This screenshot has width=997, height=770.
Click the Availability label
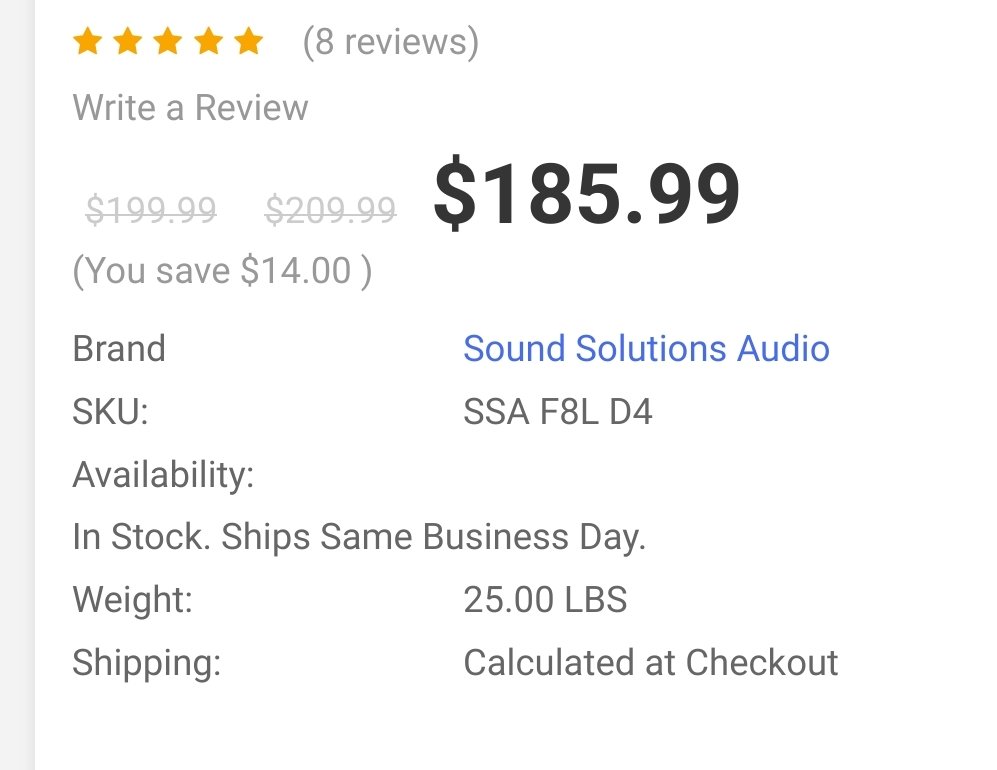[x=163, y=474]
